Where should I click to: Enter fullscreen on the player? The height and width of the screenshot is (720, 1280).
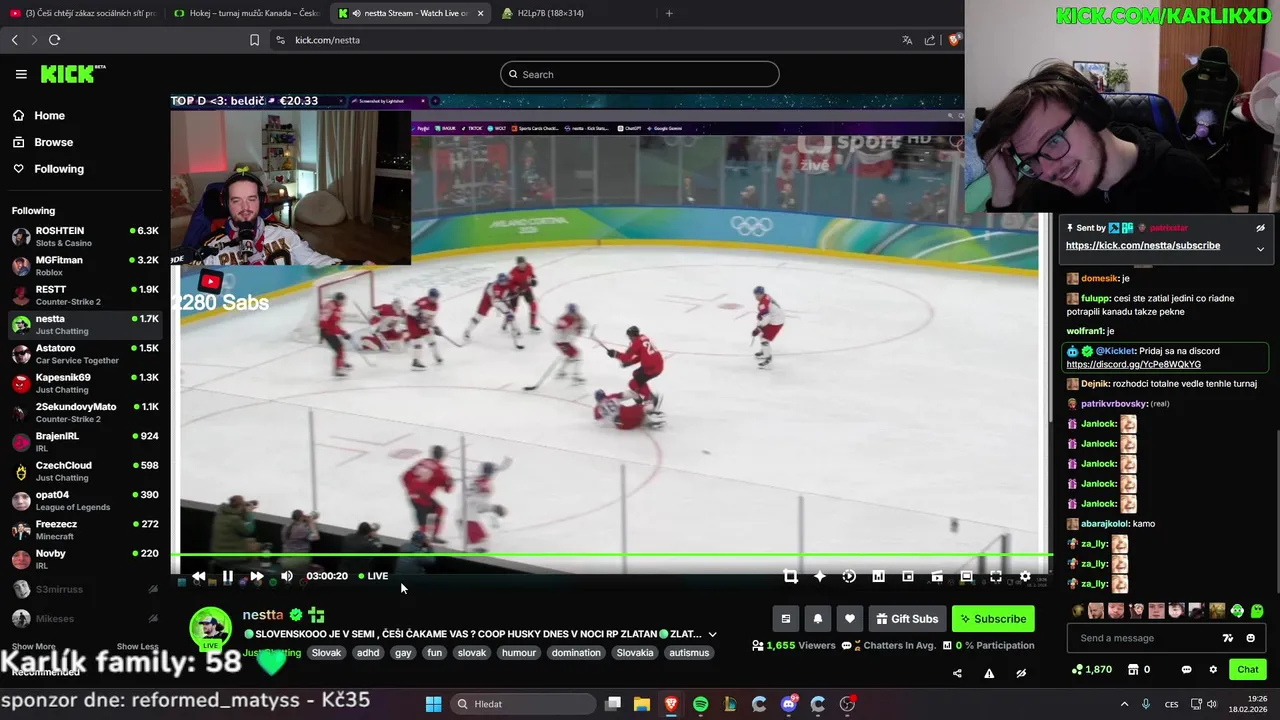coord(996,576)
